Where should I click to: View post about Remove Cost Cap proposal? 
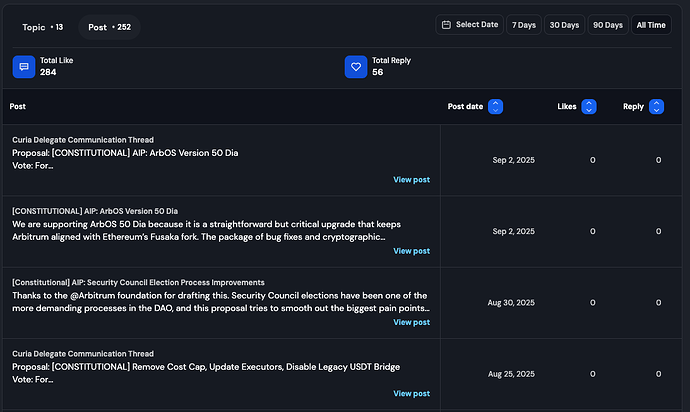tap(411, 394)
